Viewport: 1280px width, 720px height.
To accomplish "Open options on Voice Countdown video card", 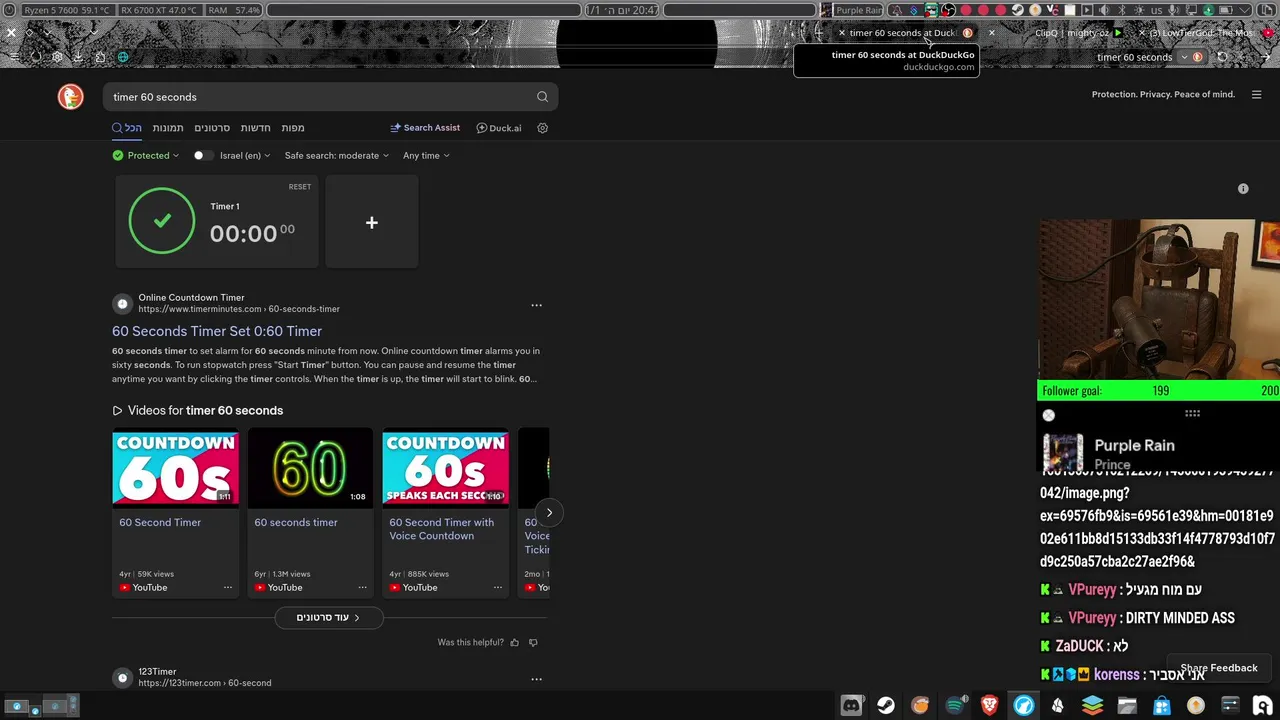I will pyautogui.click(x=497, y=587).
